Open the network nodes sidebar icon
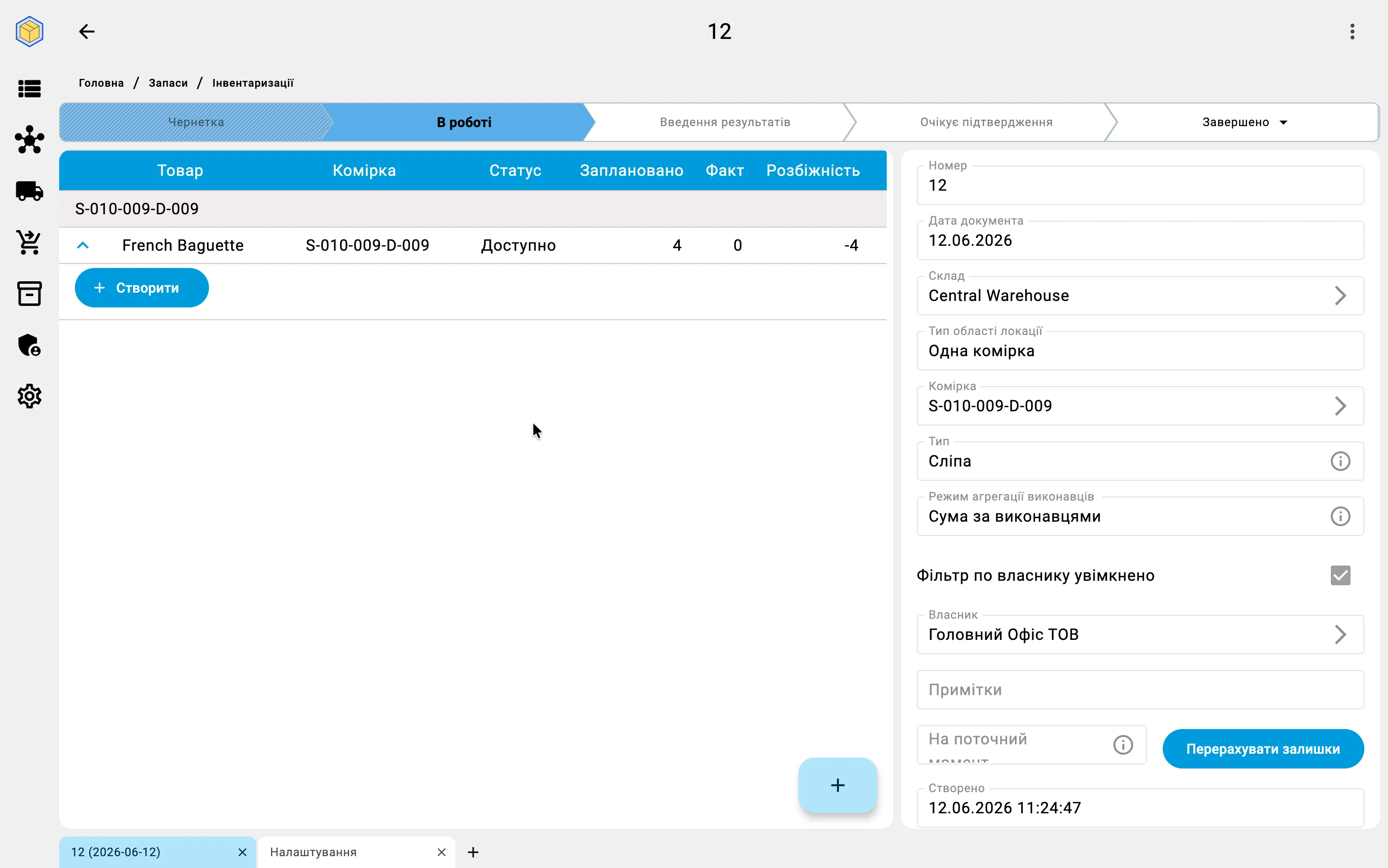Image resolution: width=1388 pixels, height=868 pixels. coord(29,139)
